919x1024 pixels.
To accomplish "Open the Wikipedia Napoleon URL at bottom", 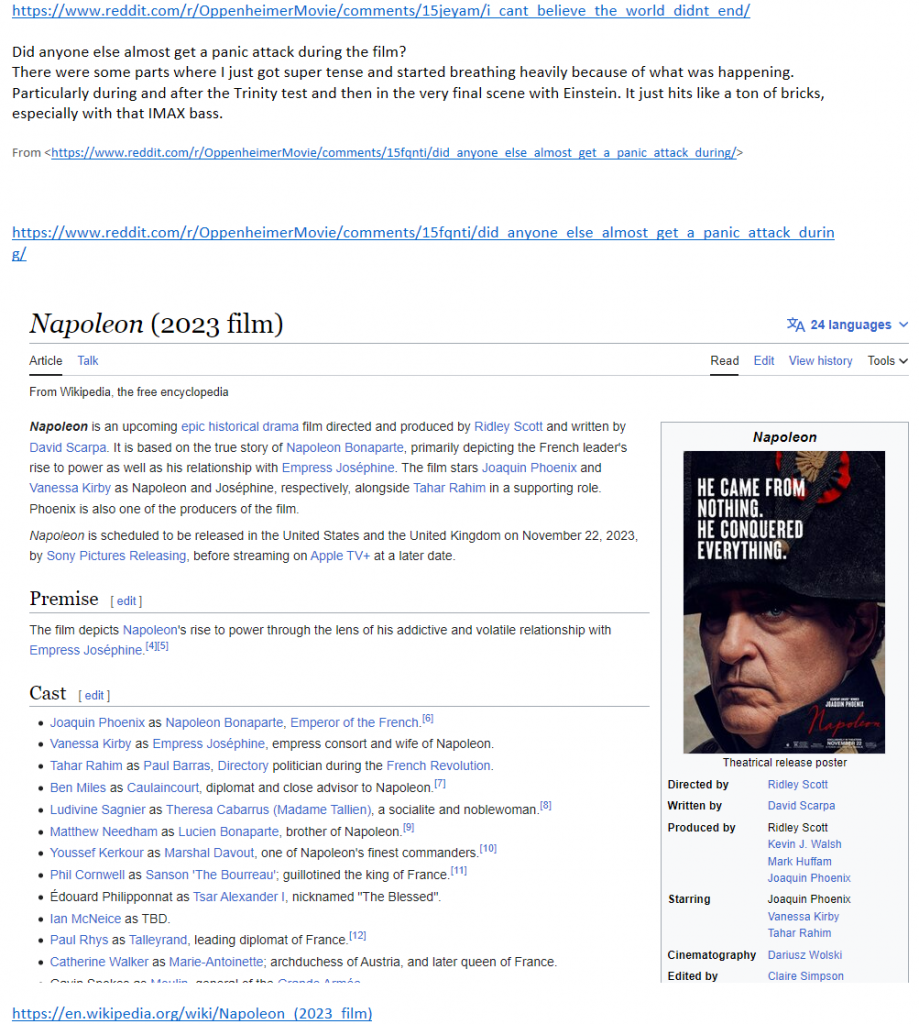I will [x=192, y=1013].
